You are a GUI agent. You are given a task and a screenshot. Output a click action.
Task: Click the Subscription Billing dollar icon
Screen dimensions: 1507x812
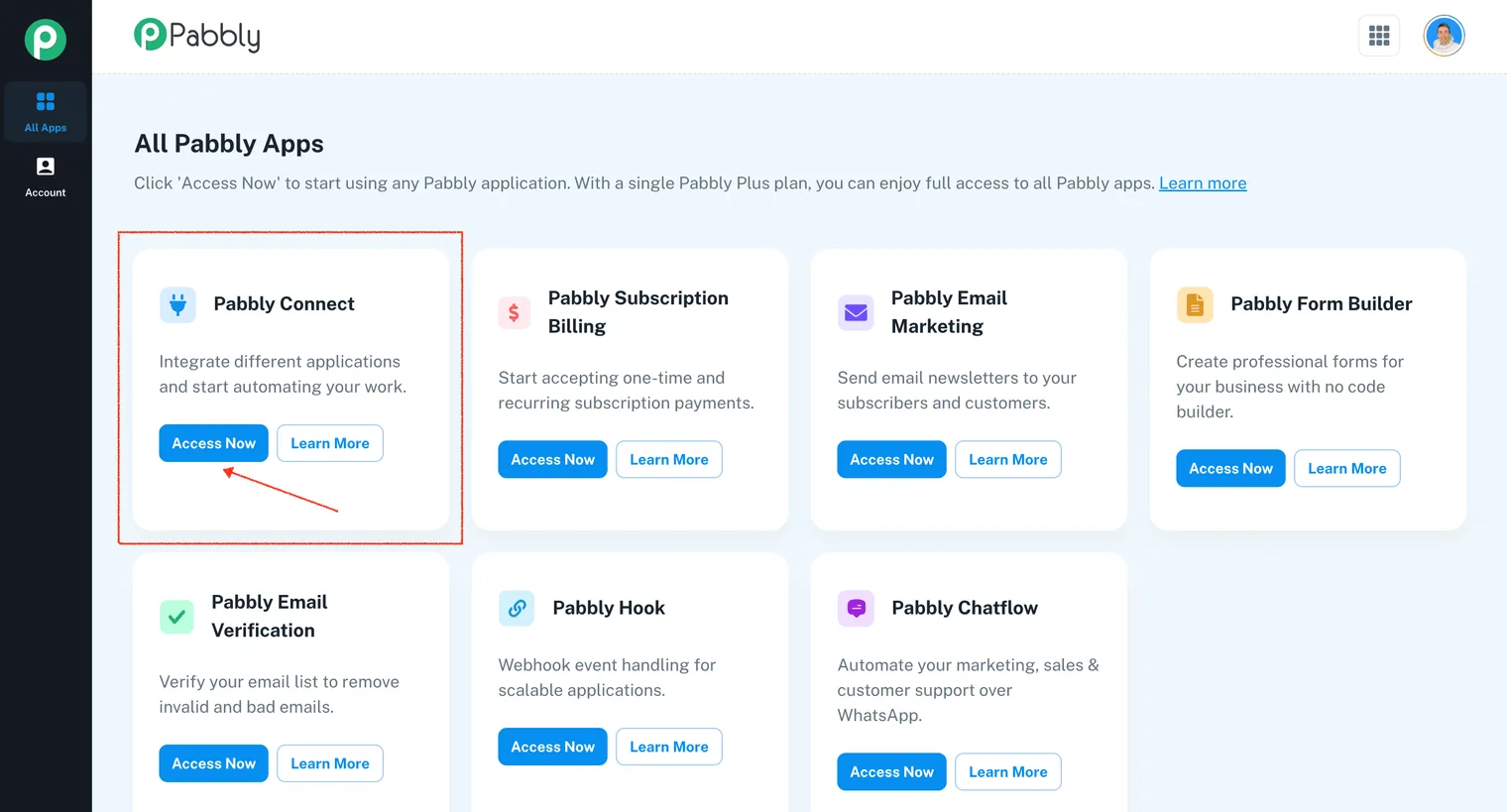[514, 312]
